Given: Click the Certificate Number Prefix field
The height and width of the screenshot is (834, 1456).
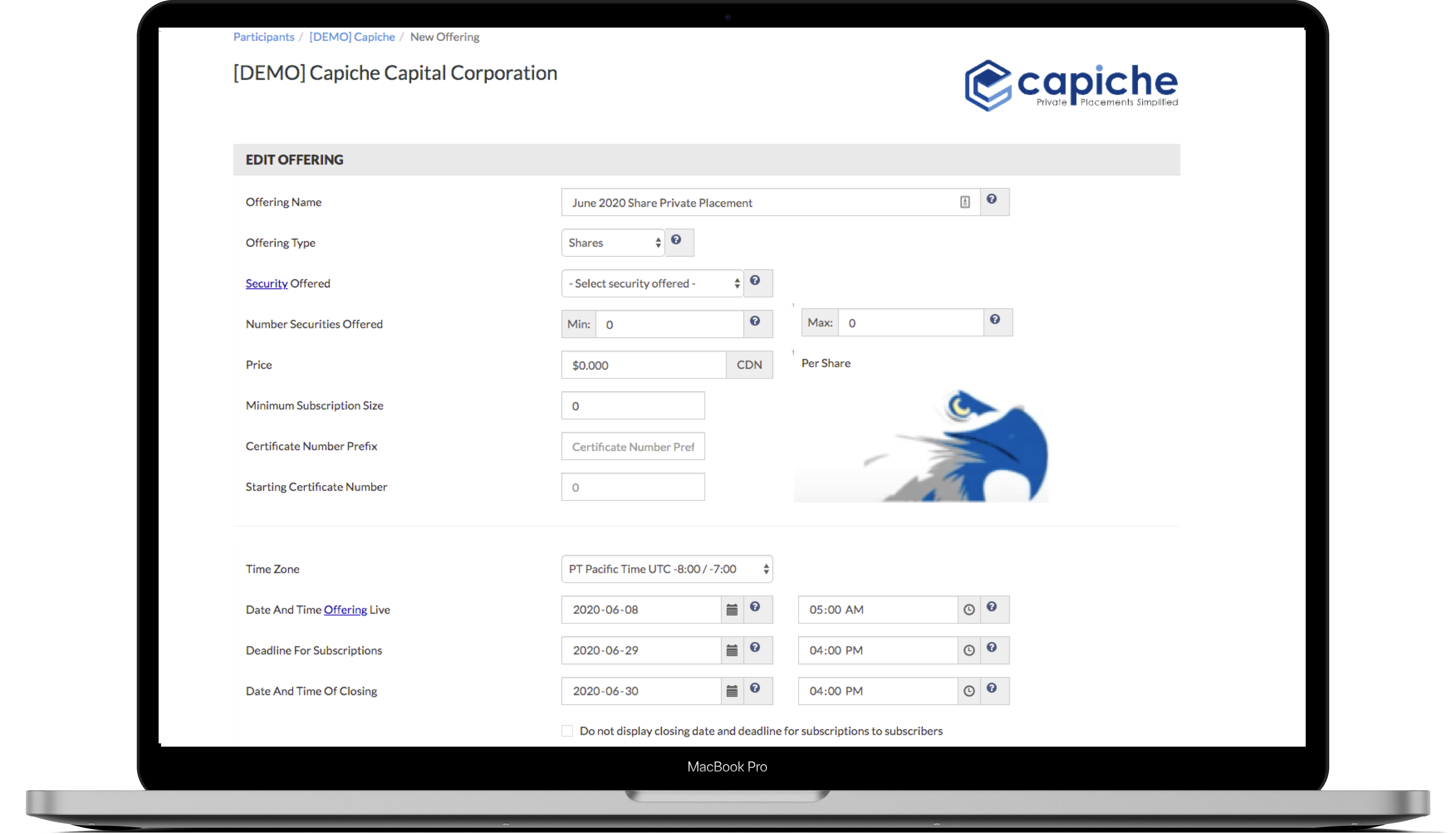Looking at the screenshot, I should click(x=633, y=447).
